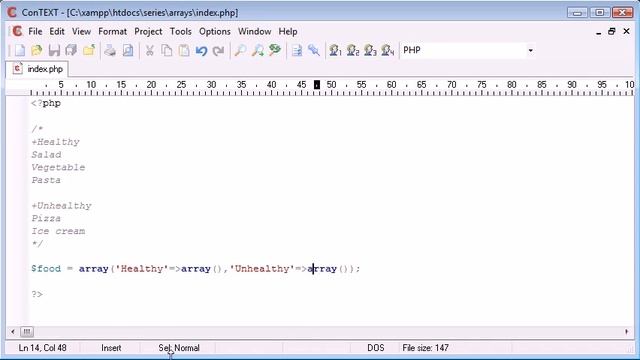Click the ConTEXT icon in menu bar
The height and width of the screenshot is (360, 640).
(17, 31)
